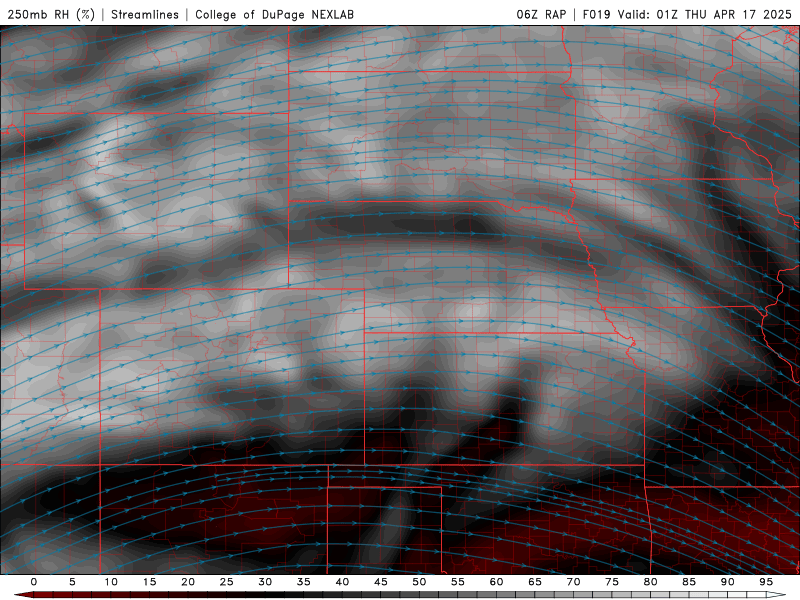Screen dimensions: 800x600
Task: Select the '20' value on the color scale
Action: (x=188, y=582)
